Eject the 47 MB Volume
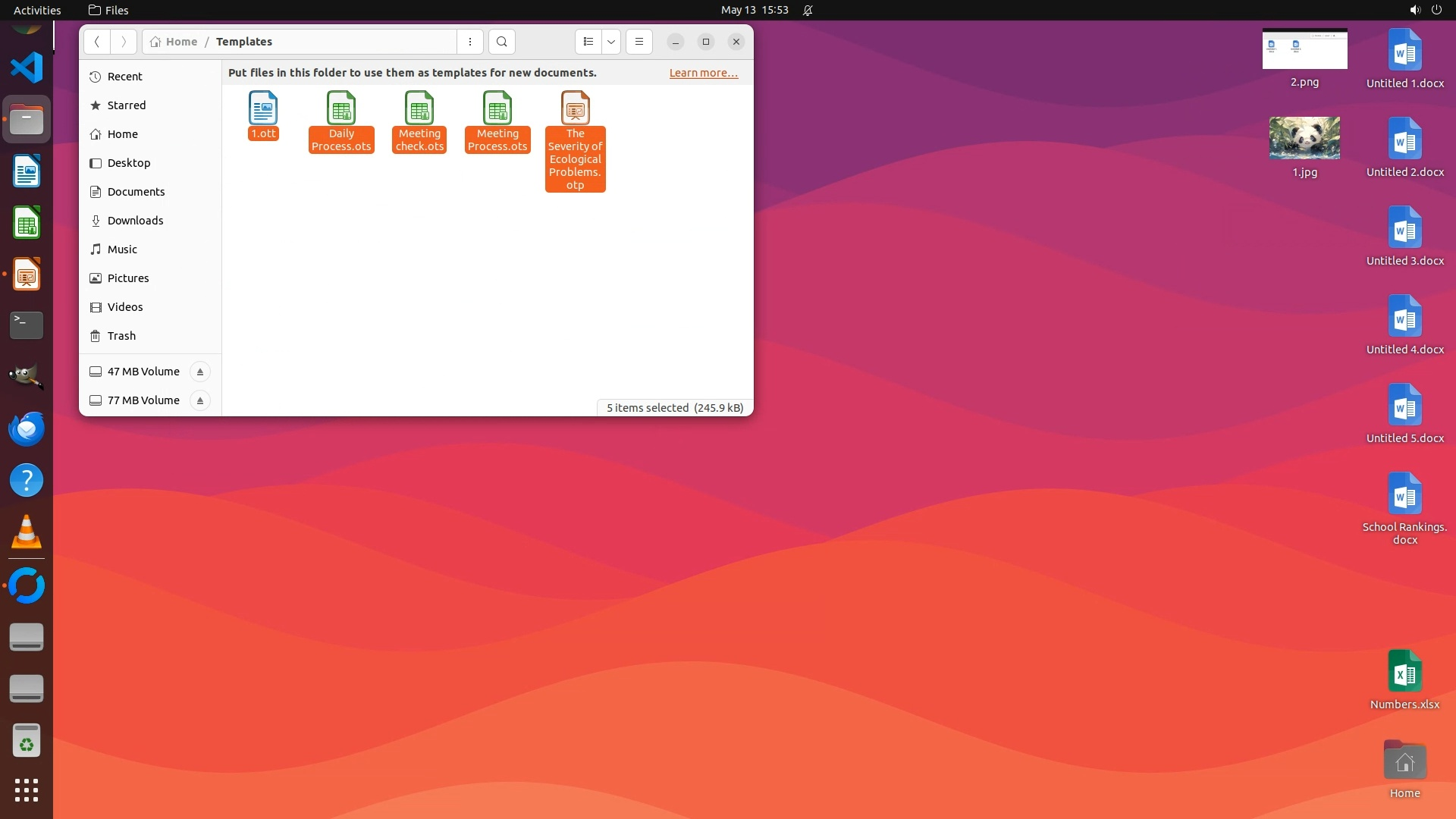 pyautogui.click(x=200, y=372)
